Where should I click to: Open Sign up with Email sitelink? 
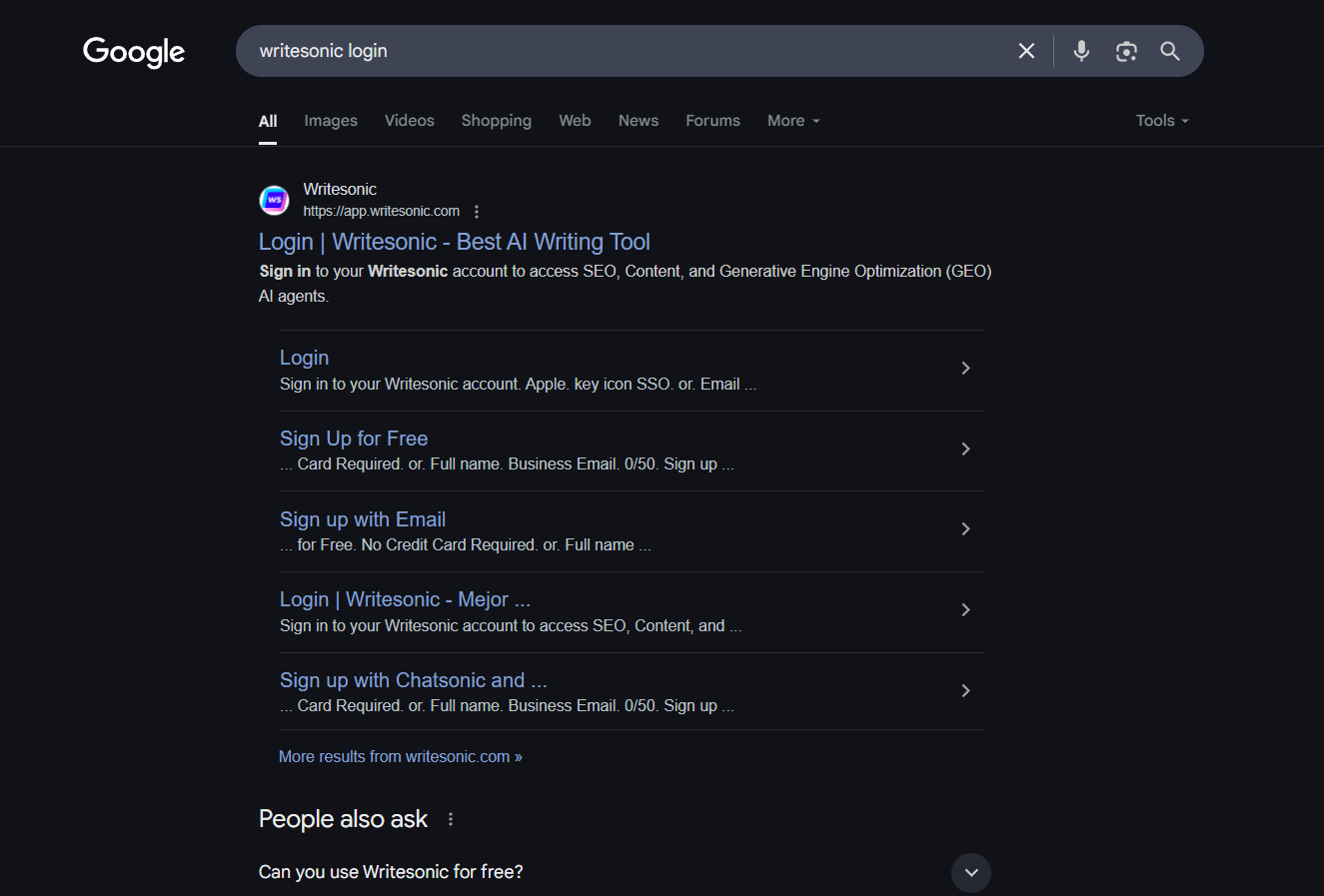pos(363,519)
